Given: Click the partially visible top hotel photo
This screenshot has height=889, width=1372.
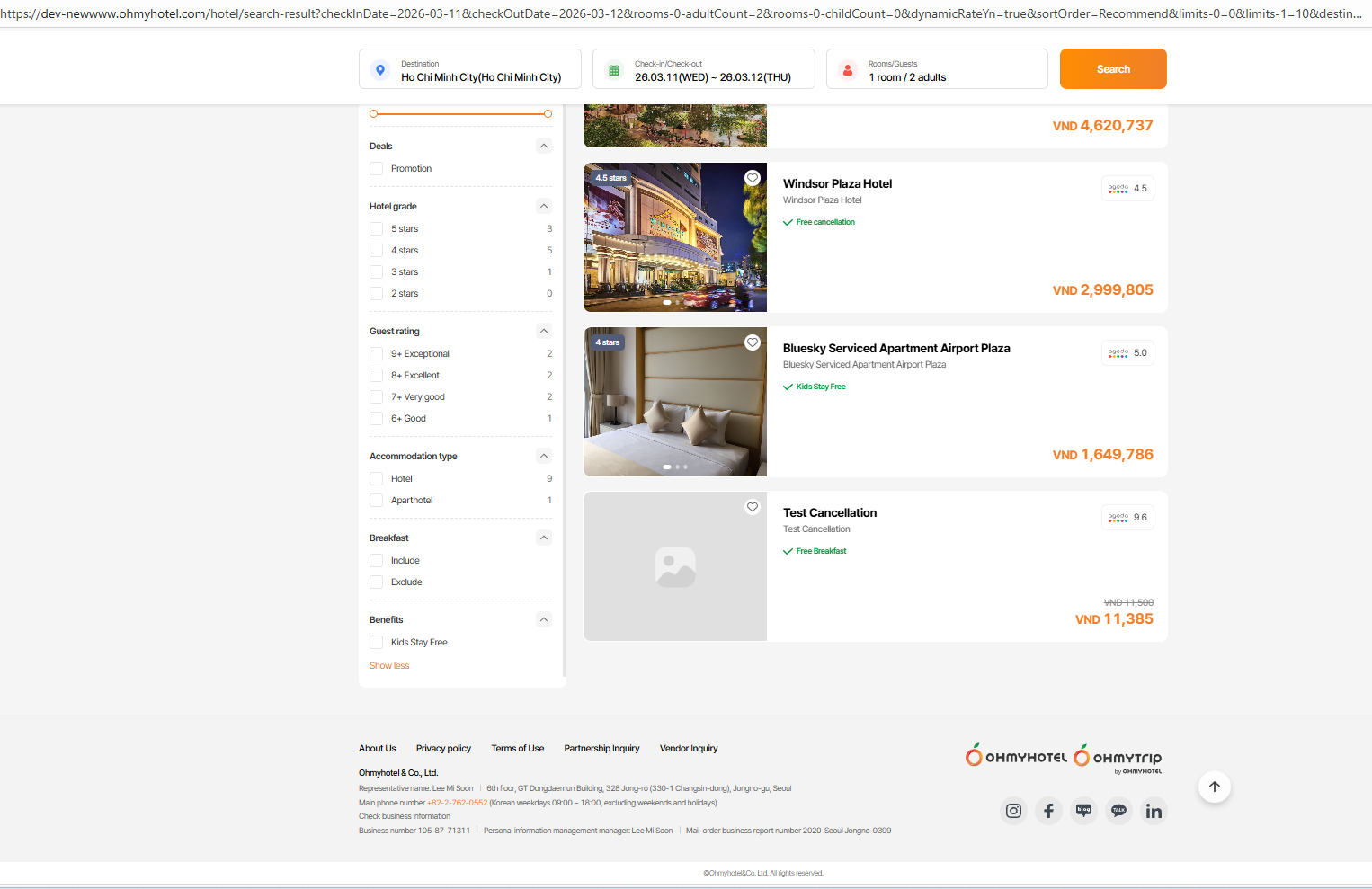Looking at the screenshot, I should (675, 126).
